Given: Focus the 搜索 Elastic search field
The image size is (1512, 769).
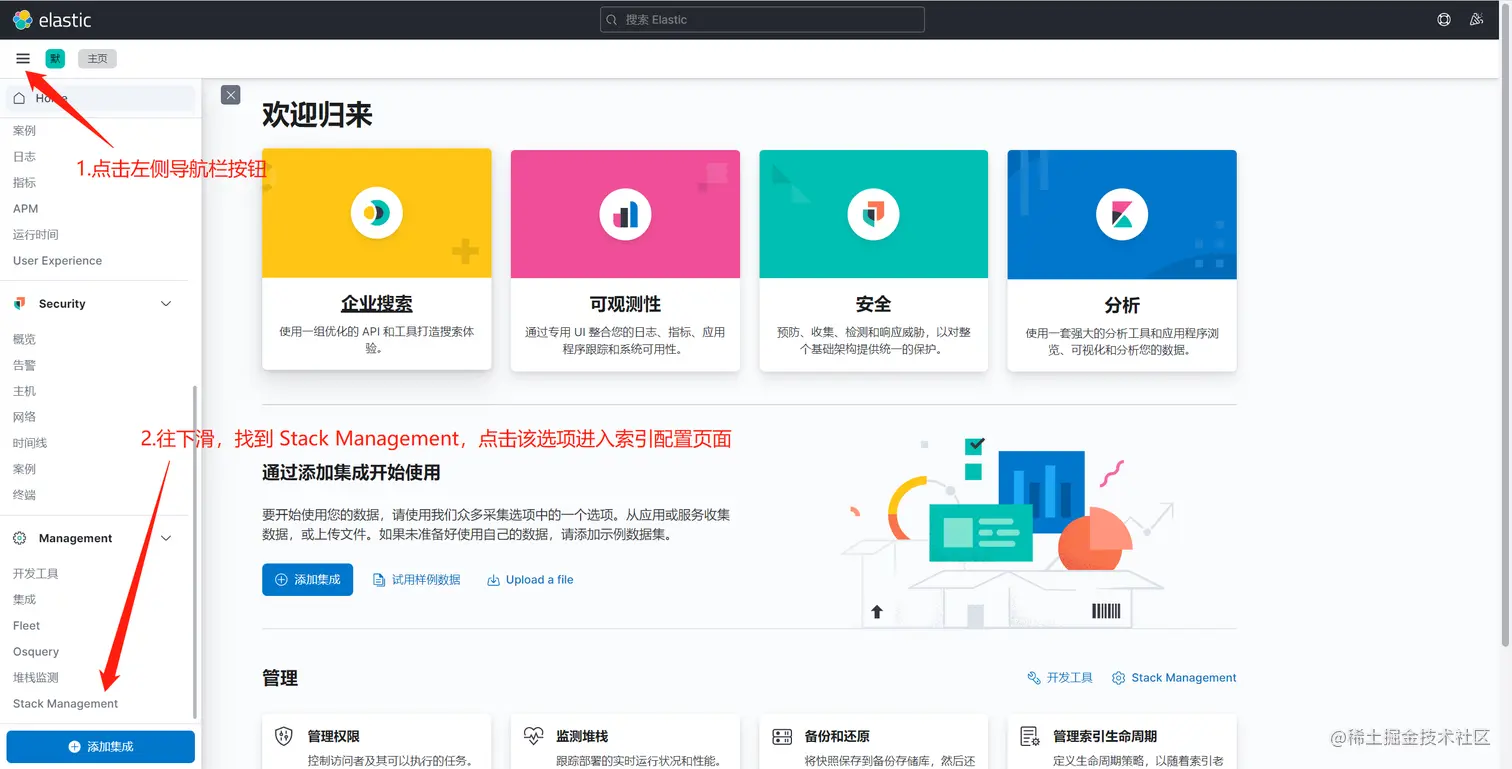Looking at the screenshot, I should pos(762,20).
